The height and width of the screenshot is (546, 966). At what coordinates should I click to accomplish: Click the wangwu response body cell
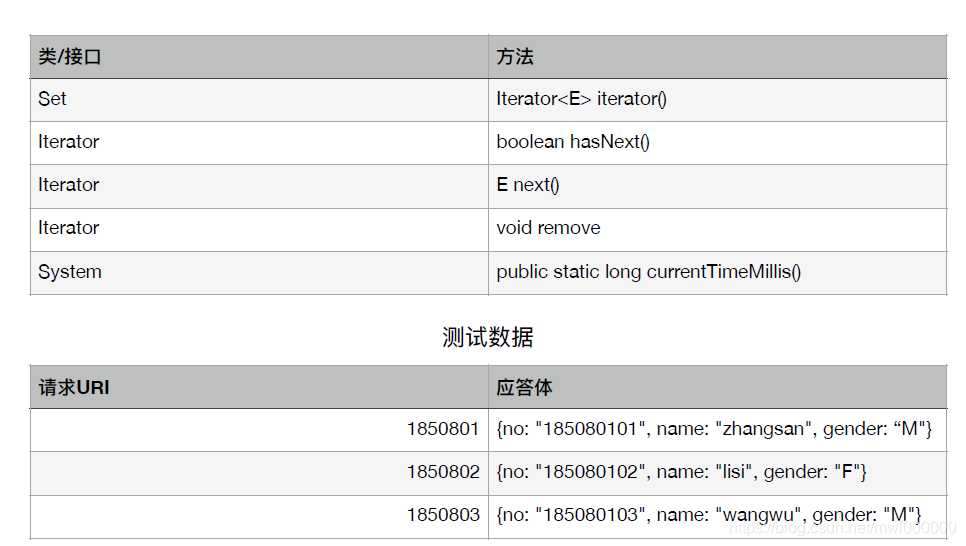(718, 516)
